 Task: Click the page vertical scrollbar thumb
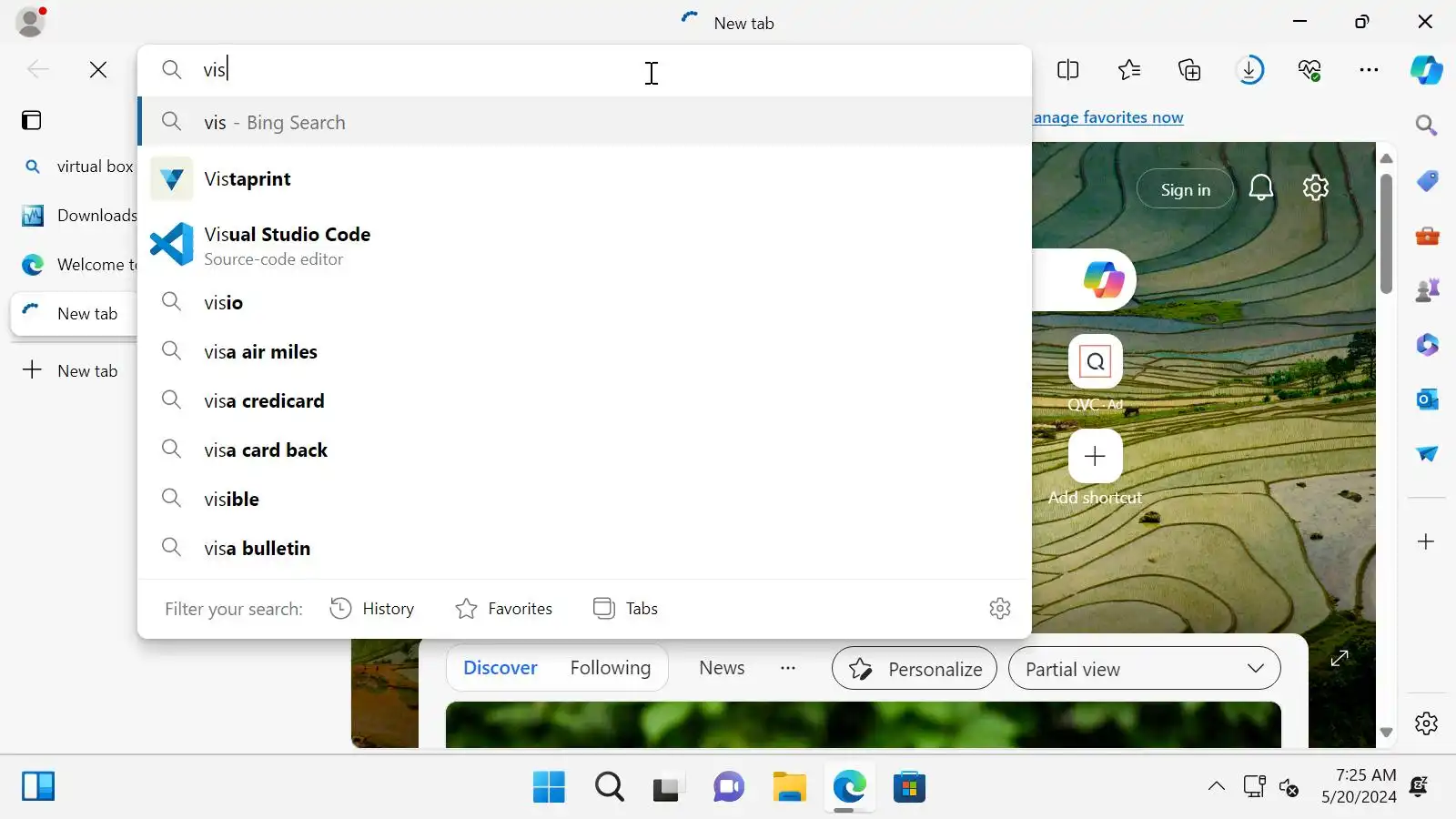pyautogui.click(x=1386, y=234)
